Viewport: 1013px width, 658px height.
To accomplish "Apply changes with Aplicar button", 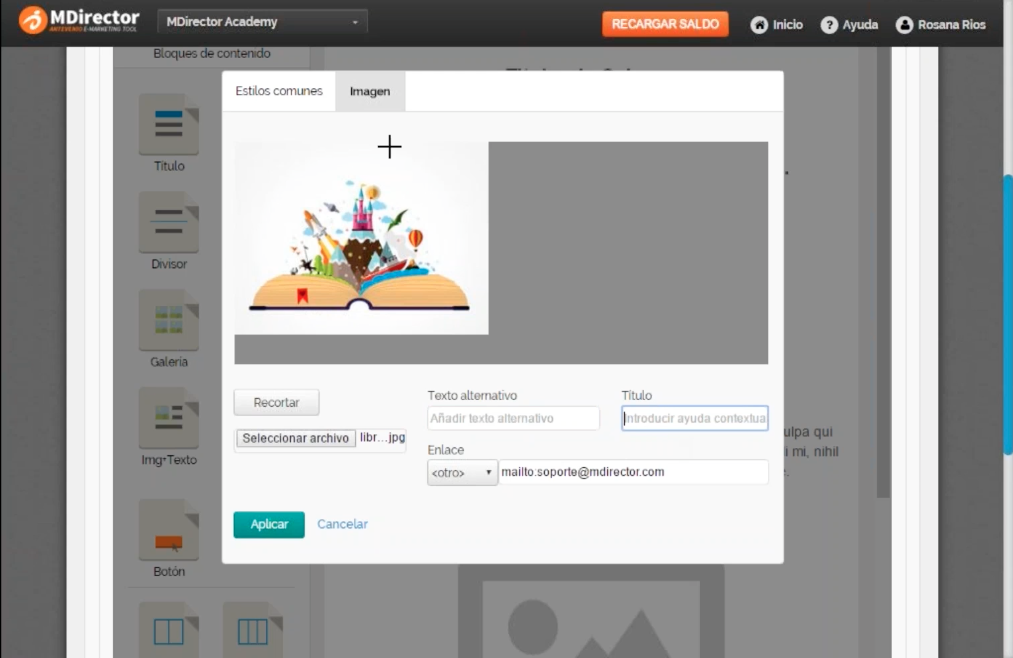I will (269, 524).
